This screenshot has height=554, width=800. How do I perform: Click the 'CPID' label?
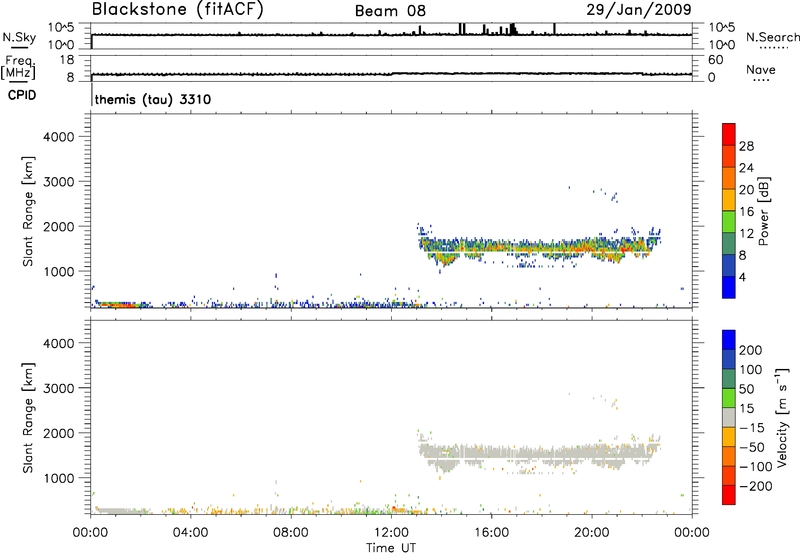(x=22, y=95)
